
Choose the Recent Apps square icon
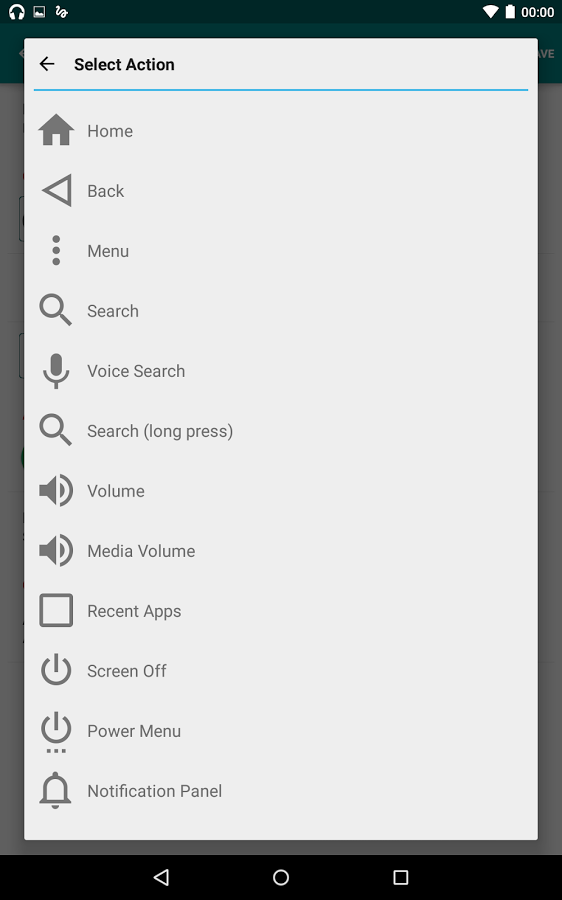(x=56, y=610)
